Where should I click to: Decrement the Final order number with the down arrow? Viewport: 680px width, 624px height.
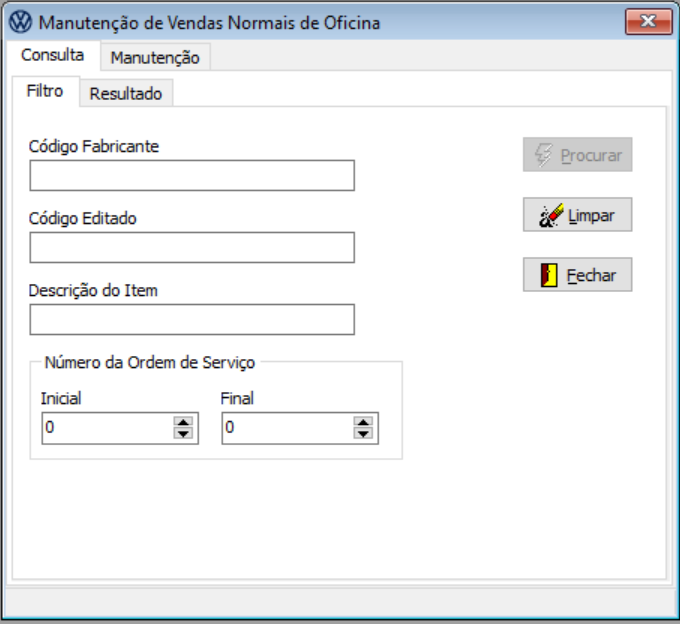click(364, 434)
